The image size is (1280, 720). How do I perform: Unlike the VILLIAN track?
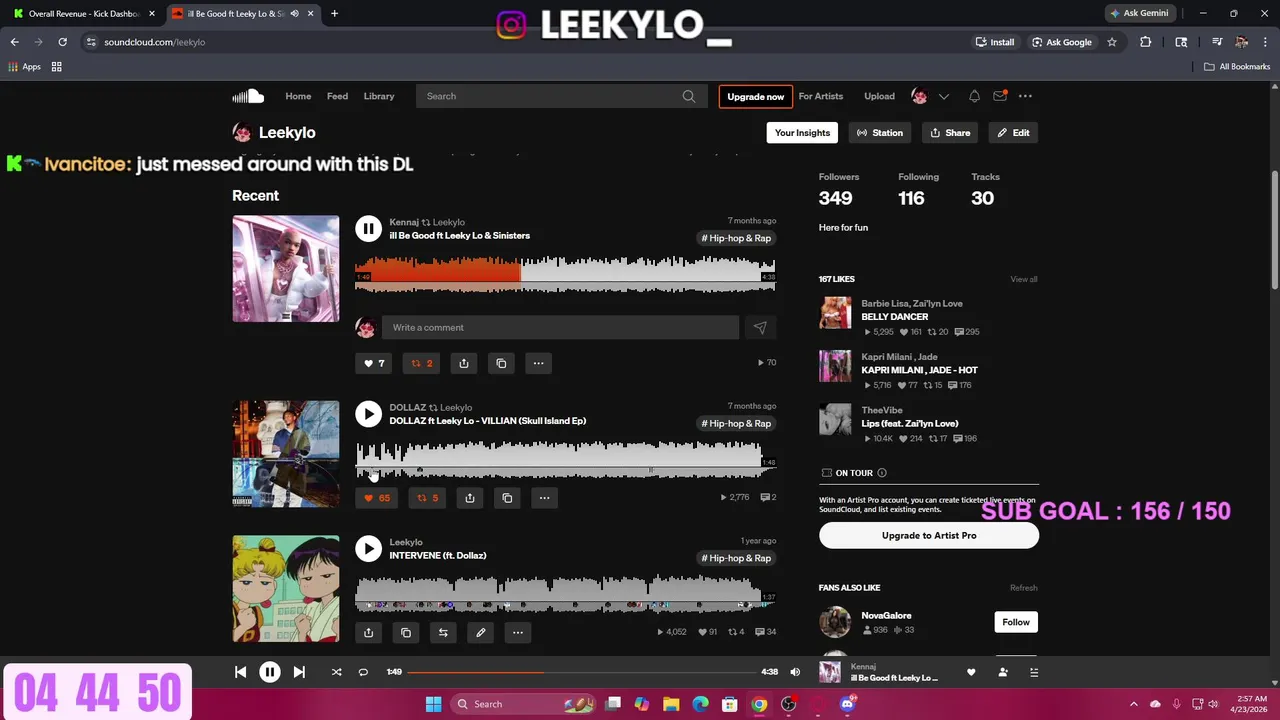tap(377, 498)
